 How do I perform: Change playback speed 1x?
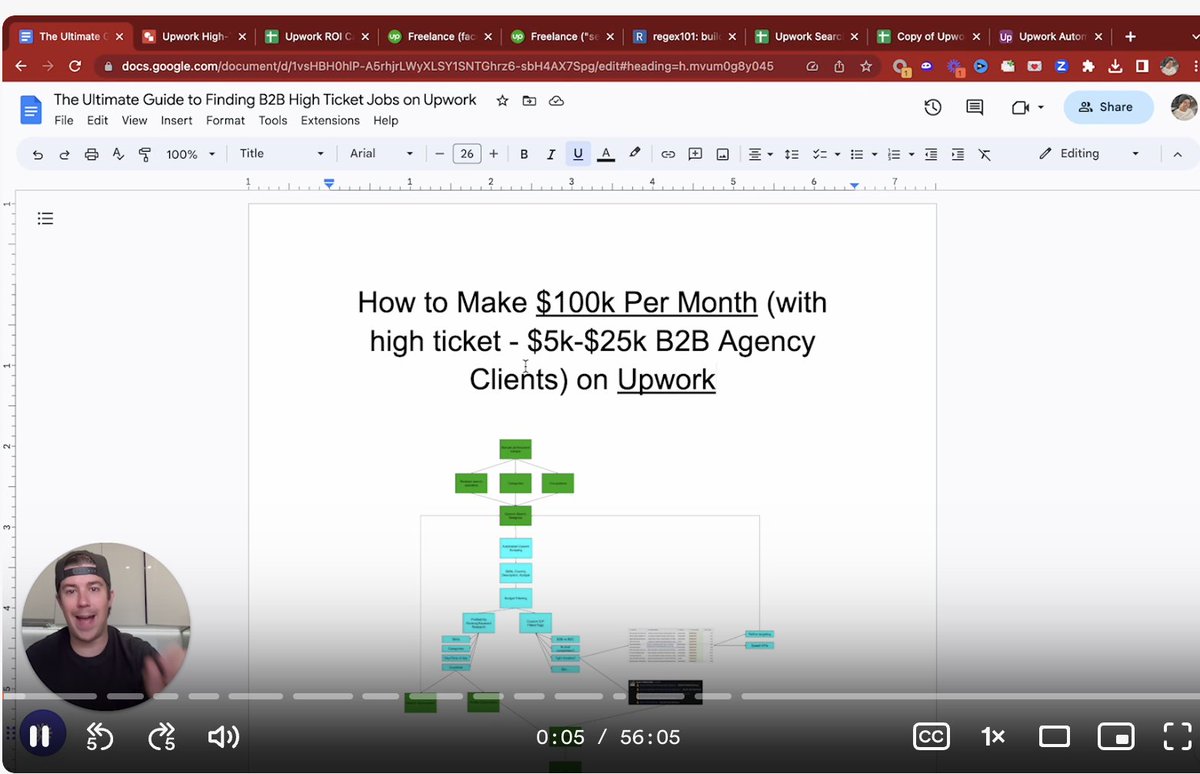coord(992,737)
